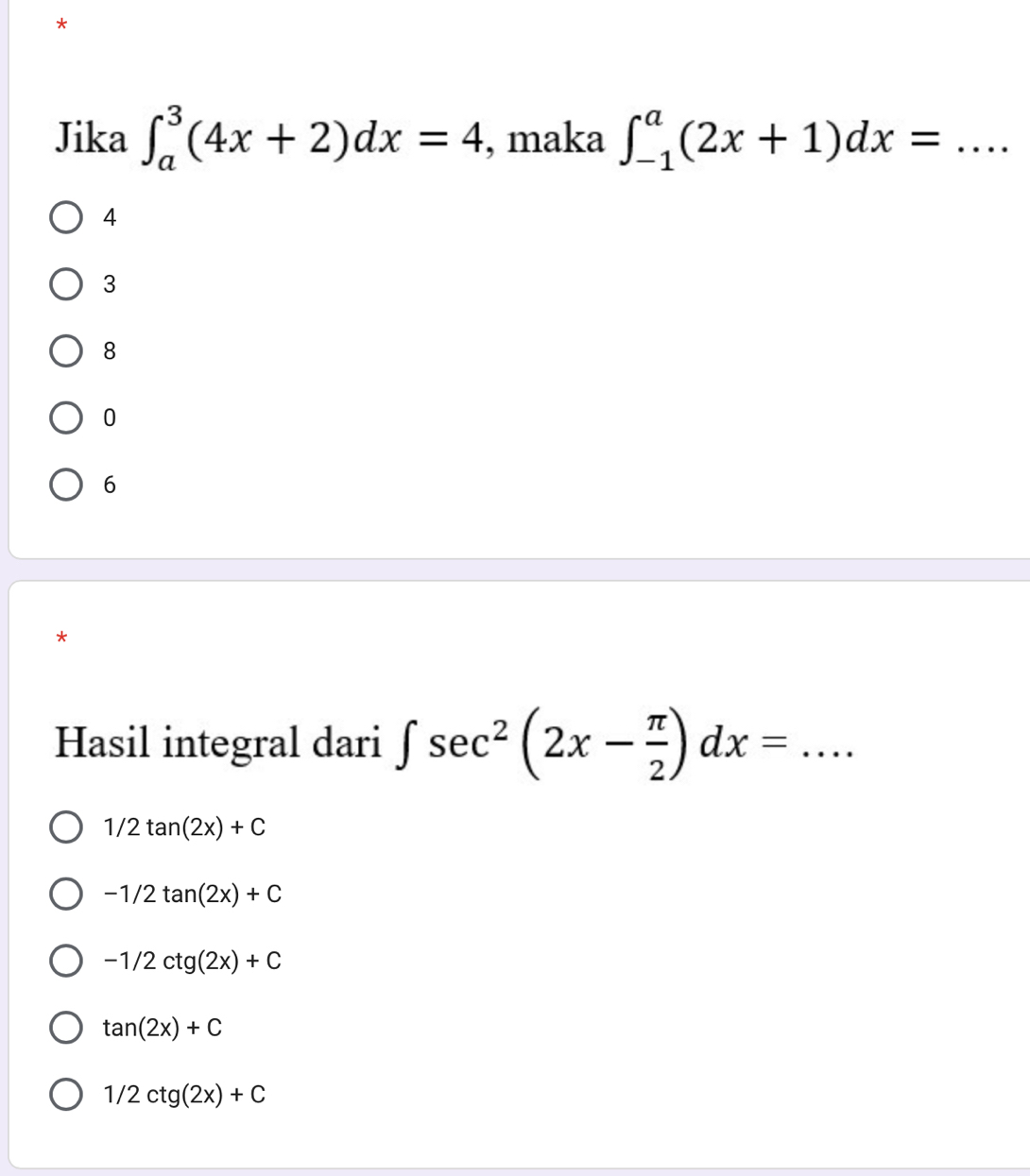The image size is (1030, 1176).
Task: Pick answer option 8 in first question
Action: click(x=65, y=351)
